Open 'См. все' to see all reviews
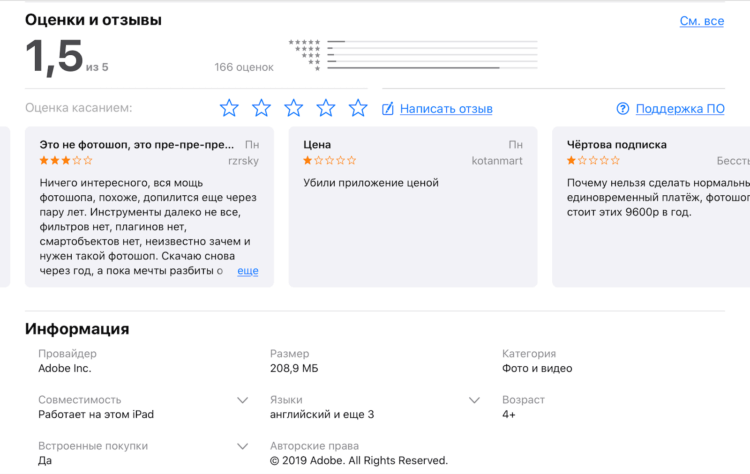 tap(702, 21)
